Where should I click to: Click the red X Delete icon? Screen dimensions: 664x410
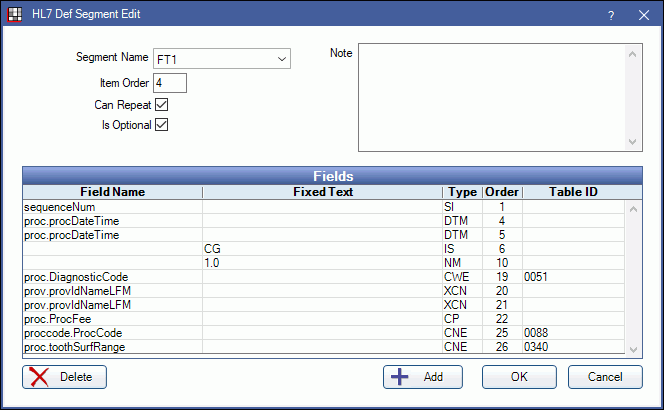40,377
